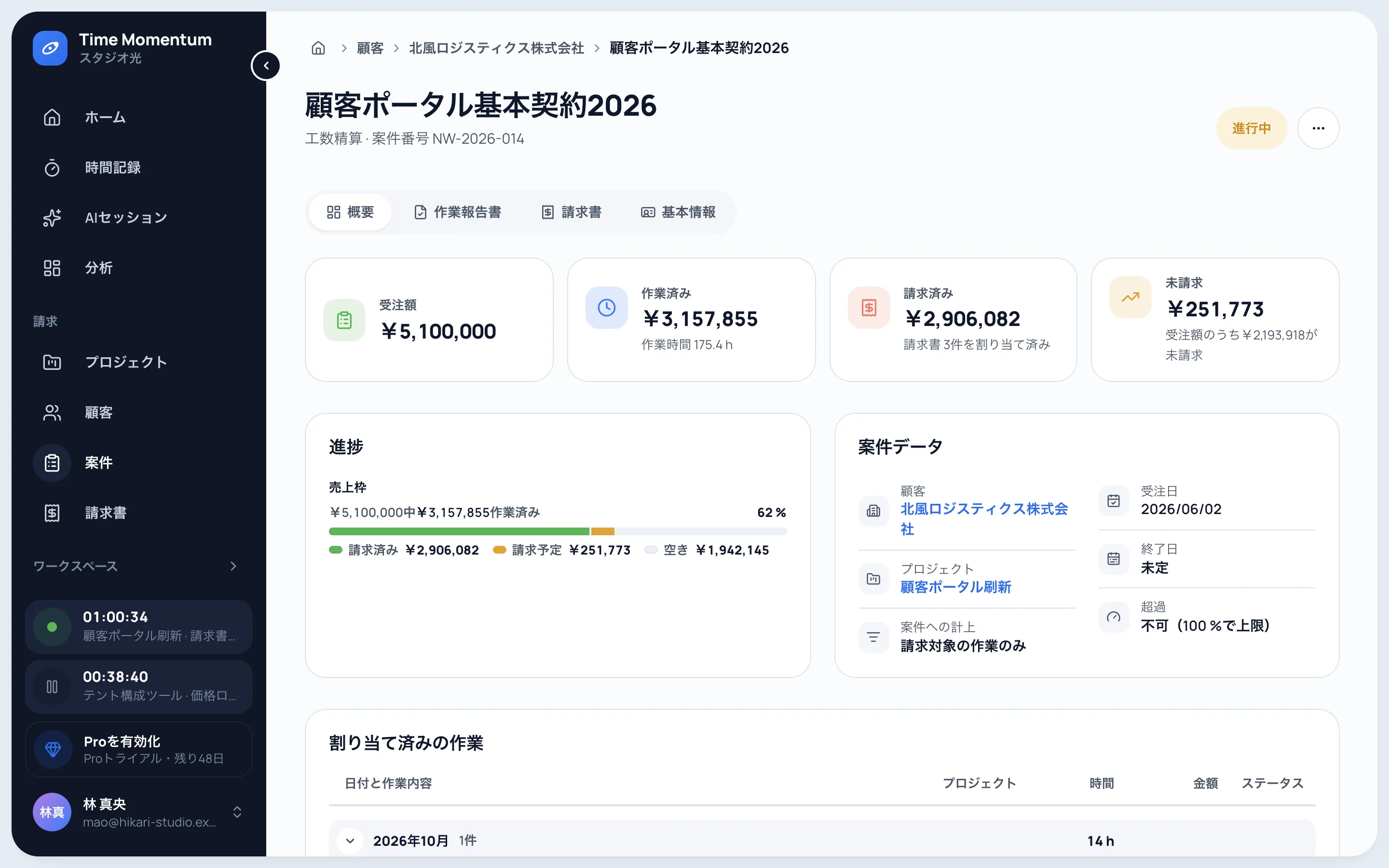Switch to the 基本情報 tab
The width and height of the screenshot is (1389, 868).
click(x=679, y=212)
